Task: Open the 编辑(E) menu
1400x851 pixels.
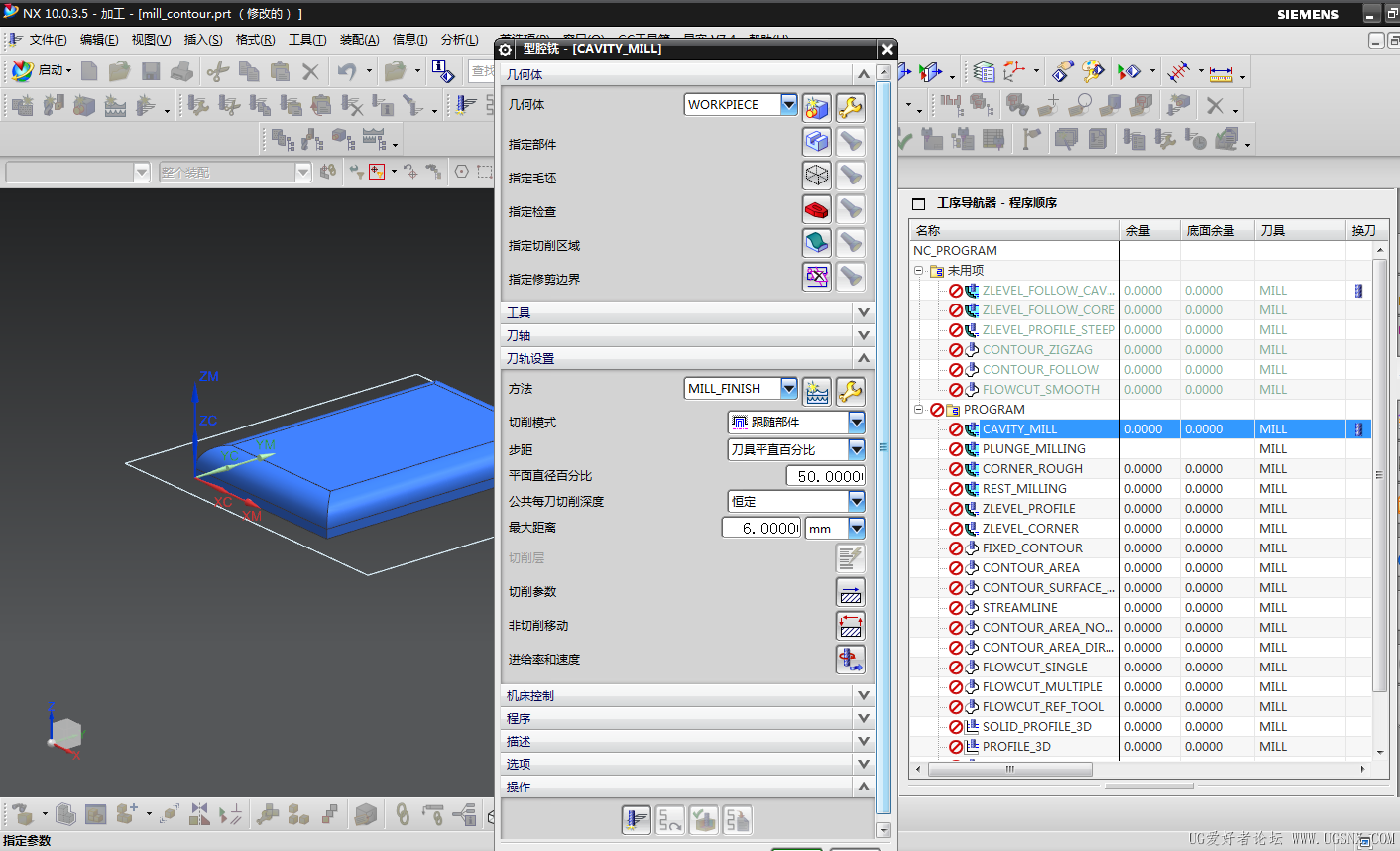Action: [99, 40]
